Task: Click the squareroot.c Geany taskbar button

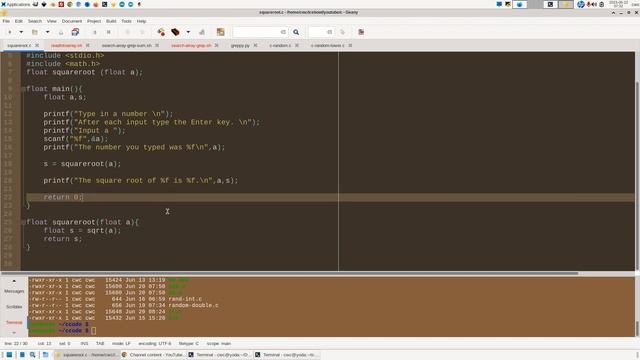Action: tap(87, 355)
